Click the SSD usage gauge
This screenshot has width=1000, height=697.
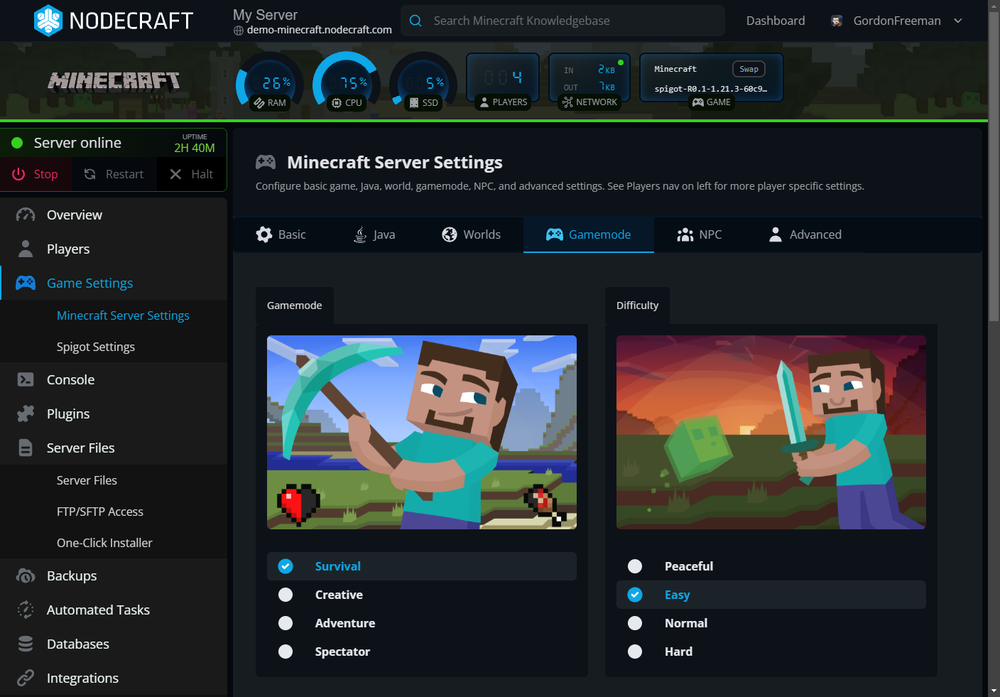pos(424,83)
